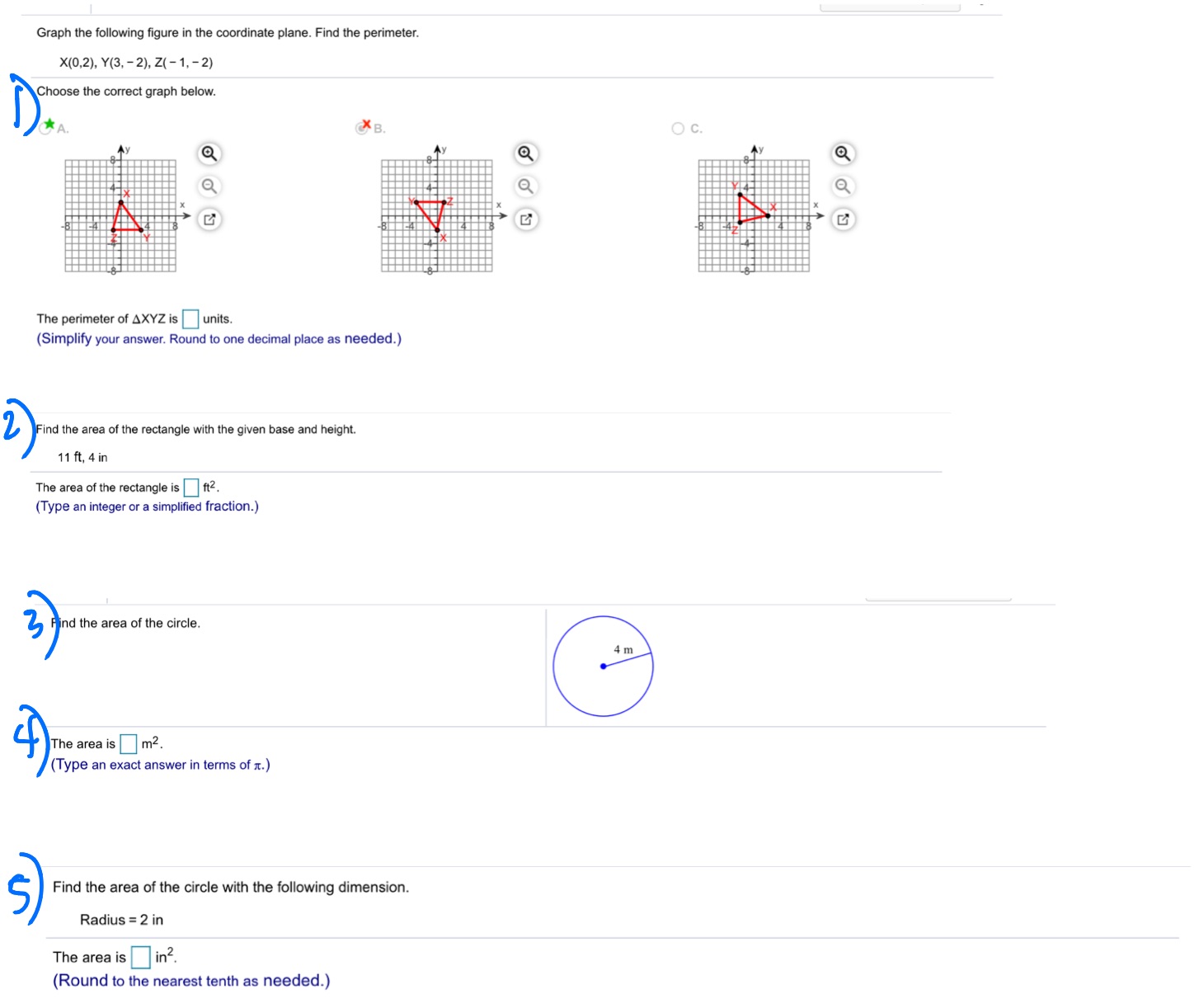Zoom out on graph A
1204x999 pixels.
point(209,186)
